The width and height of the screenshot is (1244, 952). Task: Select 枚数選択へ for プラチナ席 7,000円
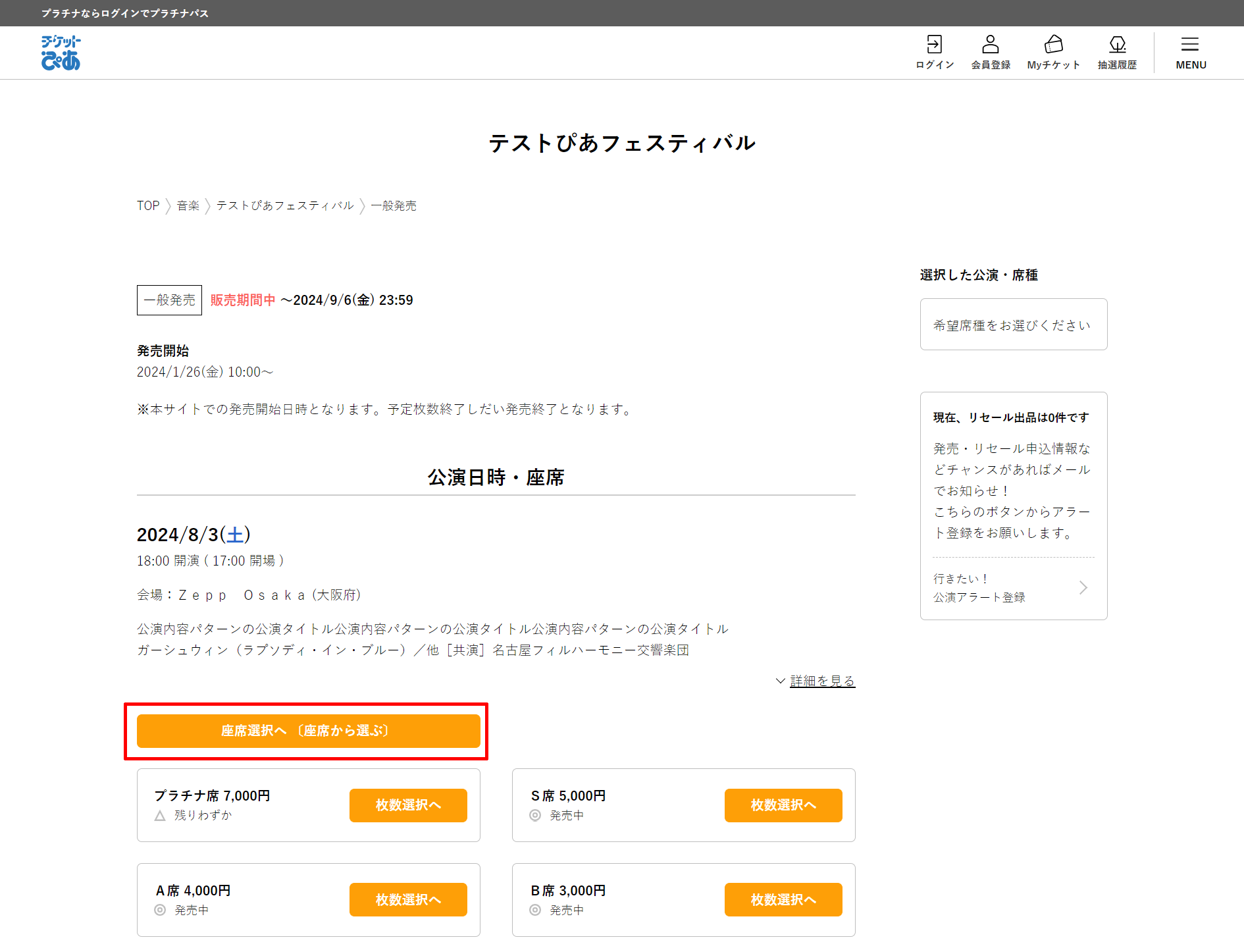click(x=408, y=805)
